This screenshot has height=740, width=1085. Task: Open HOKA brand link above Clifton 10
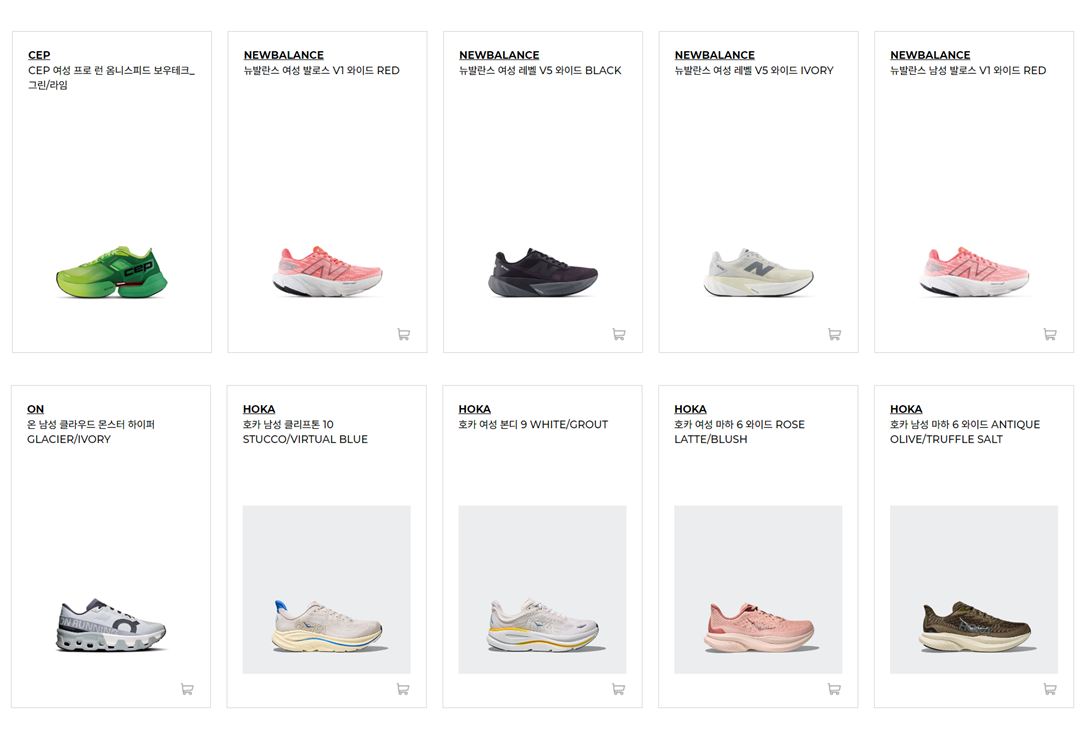(259, 409)
